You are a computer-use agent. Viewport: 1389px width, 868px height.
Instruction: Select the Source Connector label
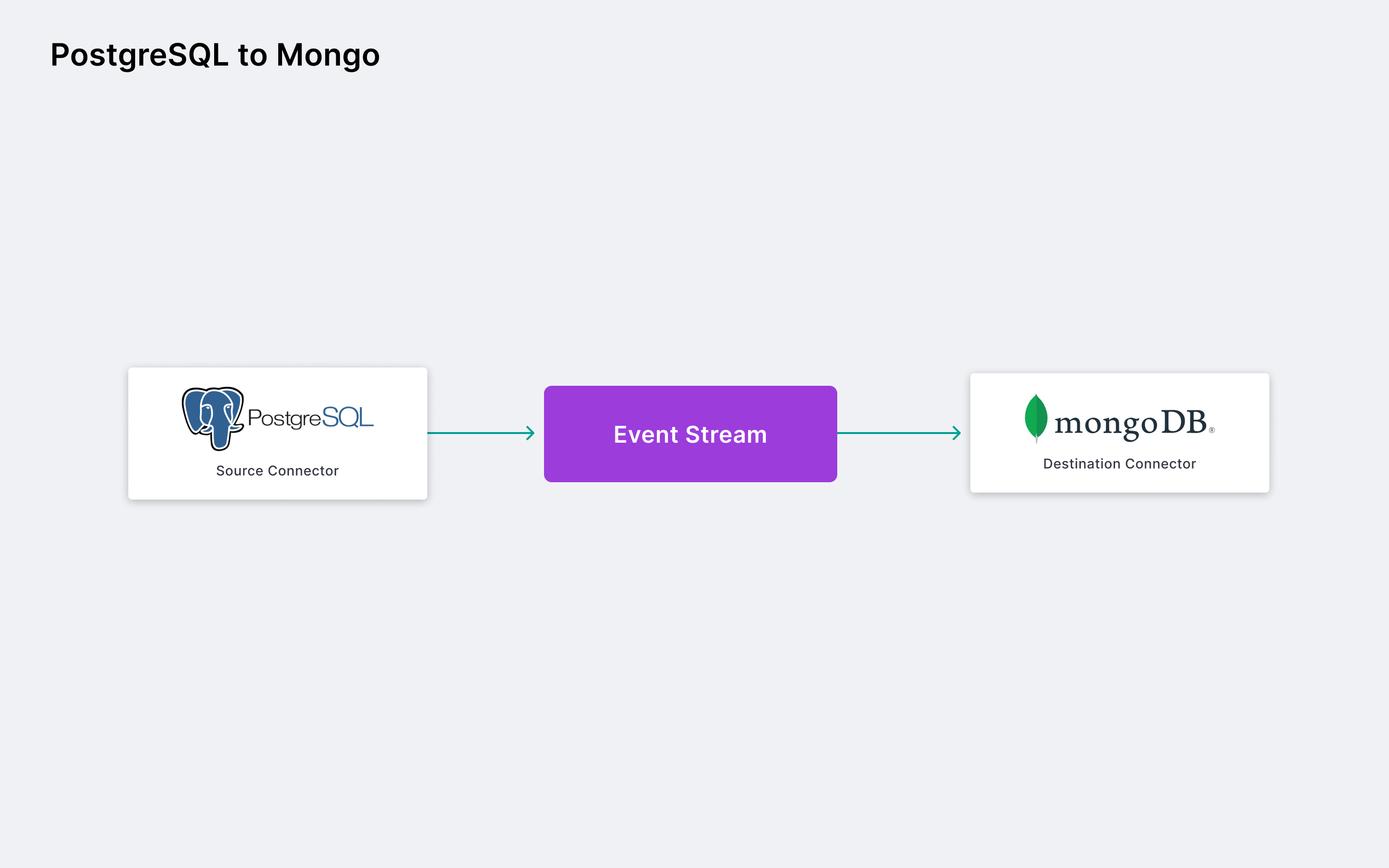(x=277, y=471)
